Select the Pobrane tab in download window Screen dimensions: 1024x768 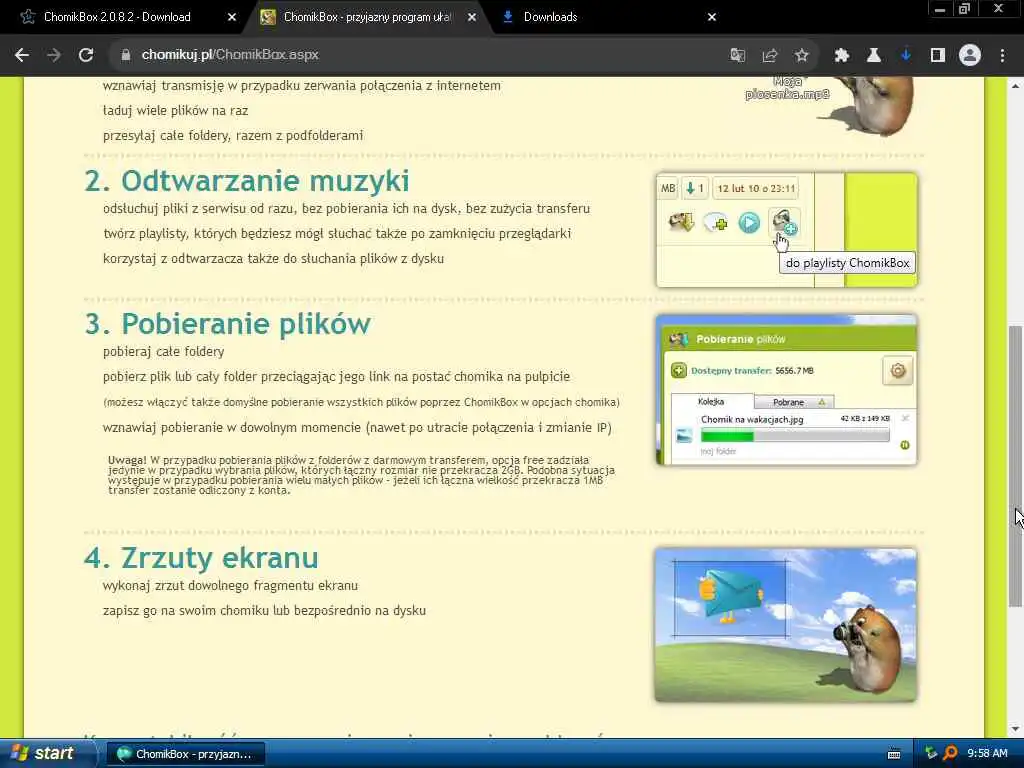tap(794, 402)
